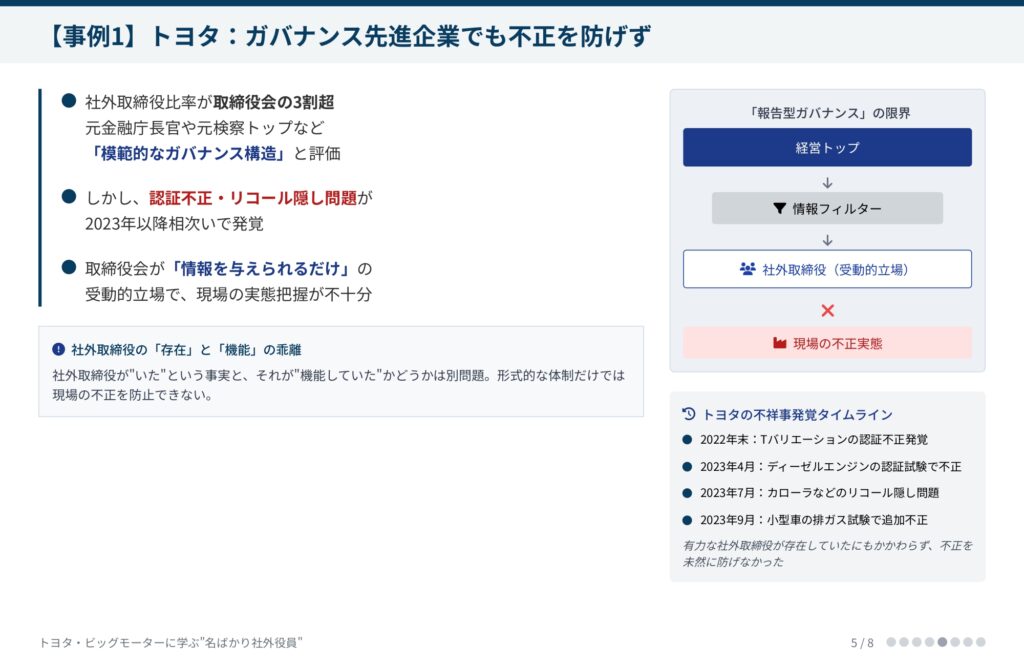The width and height of the screenshot is (1024, 664).
Task: Click the down arrow below 情報フィルター
Action: pos(827,240)
